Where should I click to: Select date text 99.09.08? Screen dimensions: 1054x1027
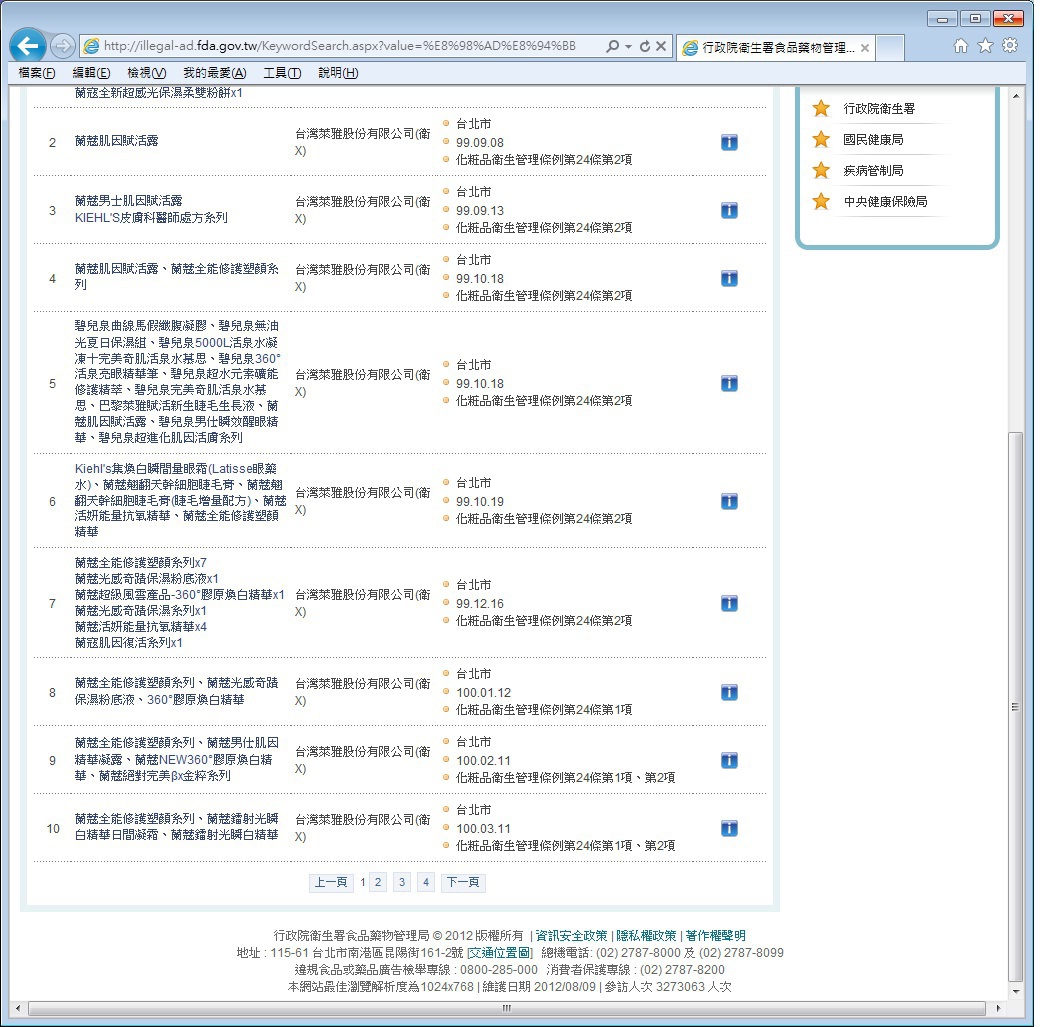pos(480,142)
